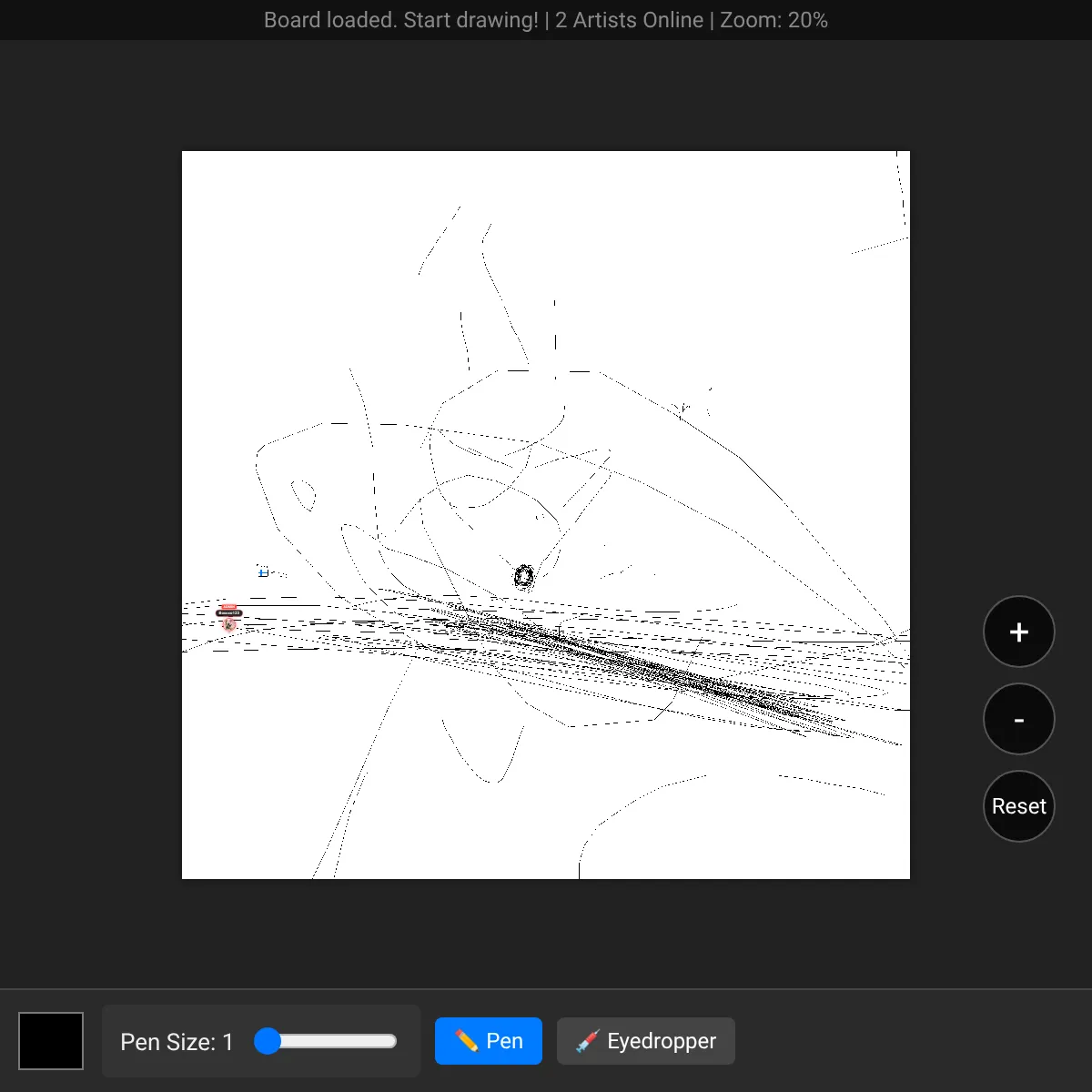The height and width of the screenshot is (1092, 1092).
Task: Switch to the Eyedropper tool
Action: point(645,1041)
